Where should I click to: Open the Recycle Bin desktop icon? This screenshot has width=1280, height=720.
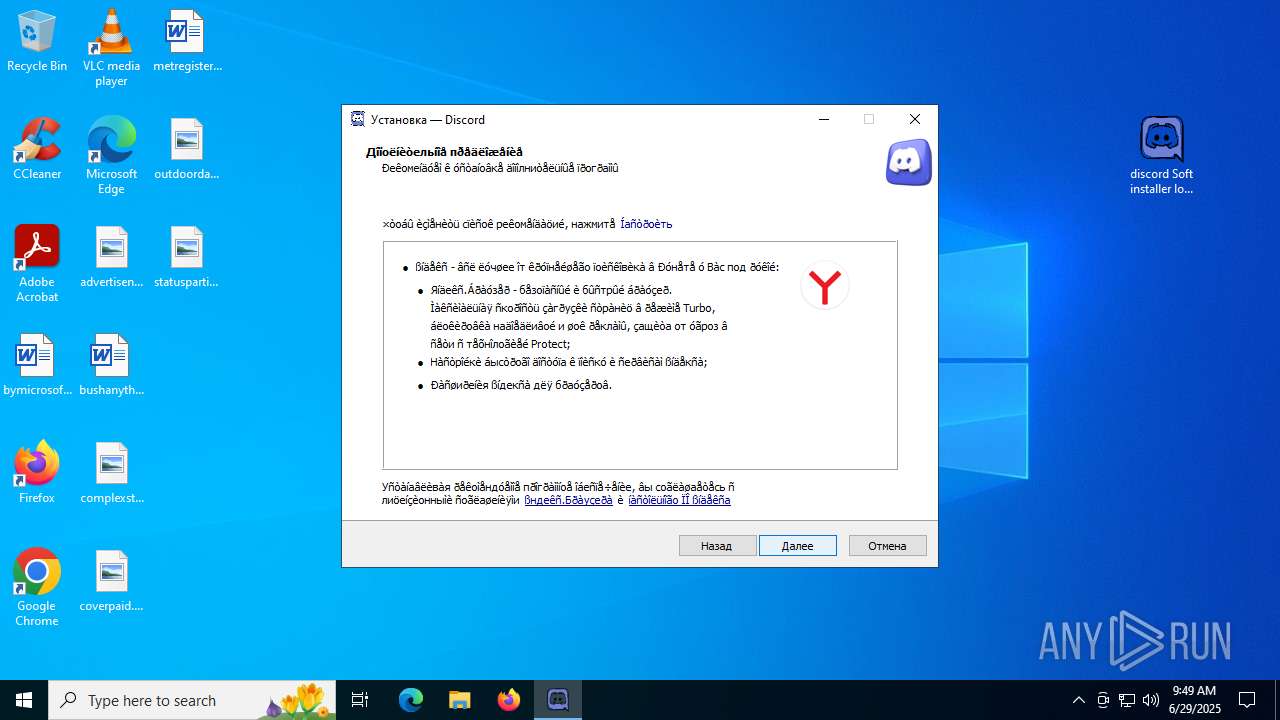coord(37,42)
